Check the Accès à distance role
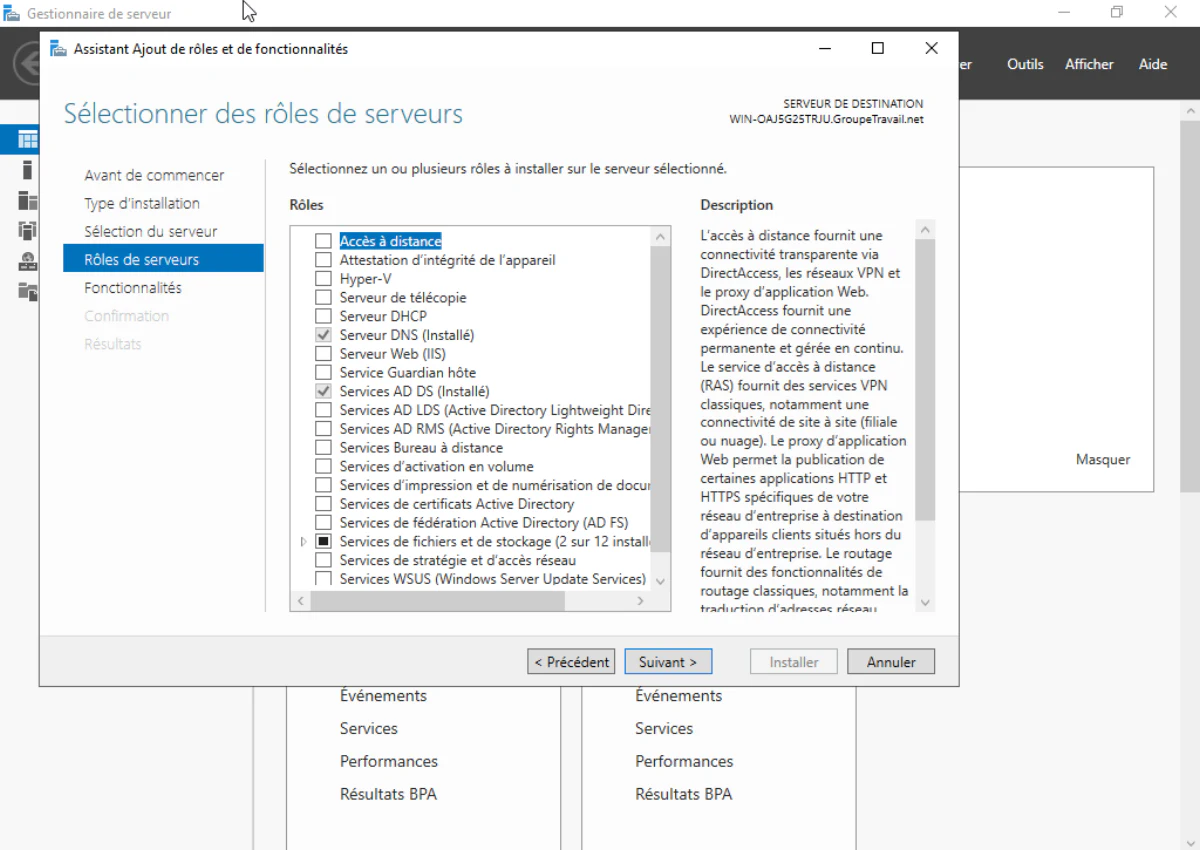1200x850 pixels. 323,241
